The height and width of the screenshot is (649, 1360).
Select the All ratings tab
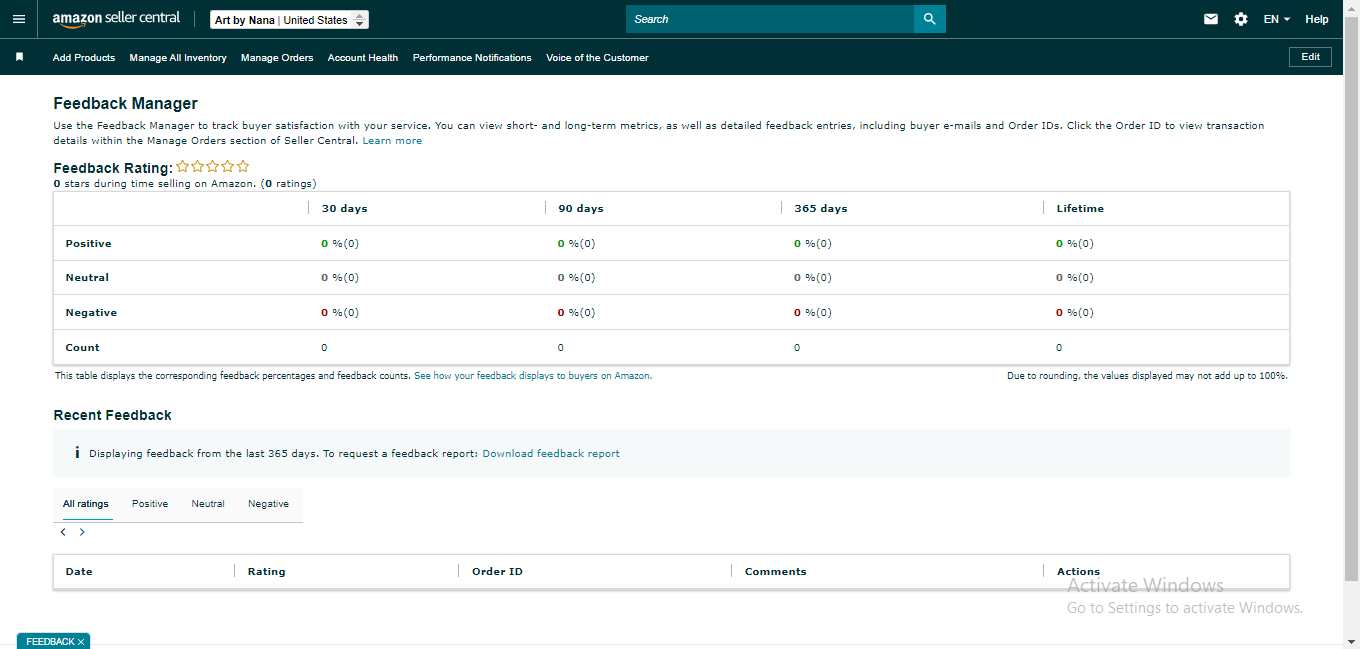86,504
